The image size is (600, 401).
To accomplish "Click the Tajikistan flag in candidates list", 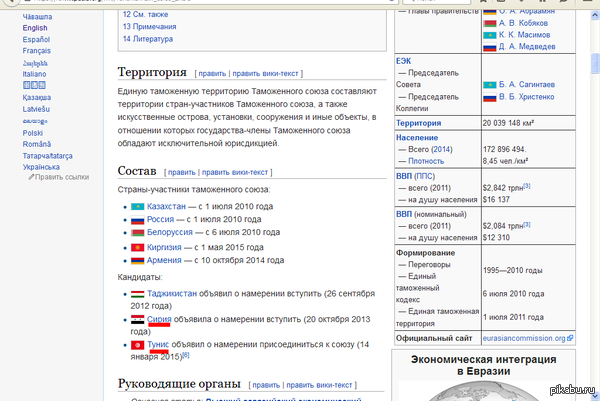I will click(138, 293).
